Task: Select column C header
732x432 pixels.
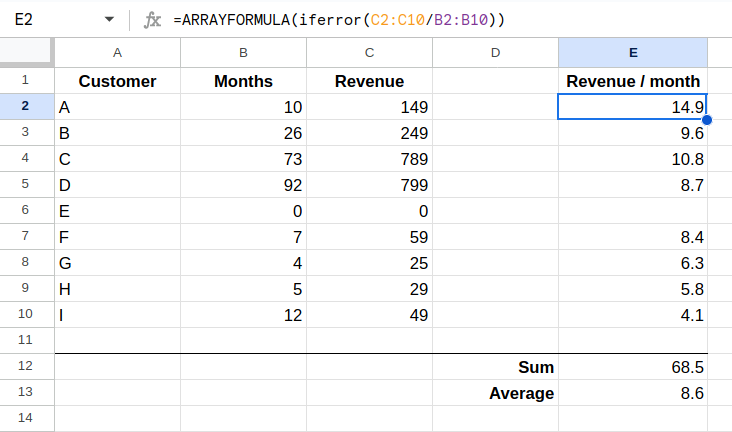Action: click(x=370, y=53)
